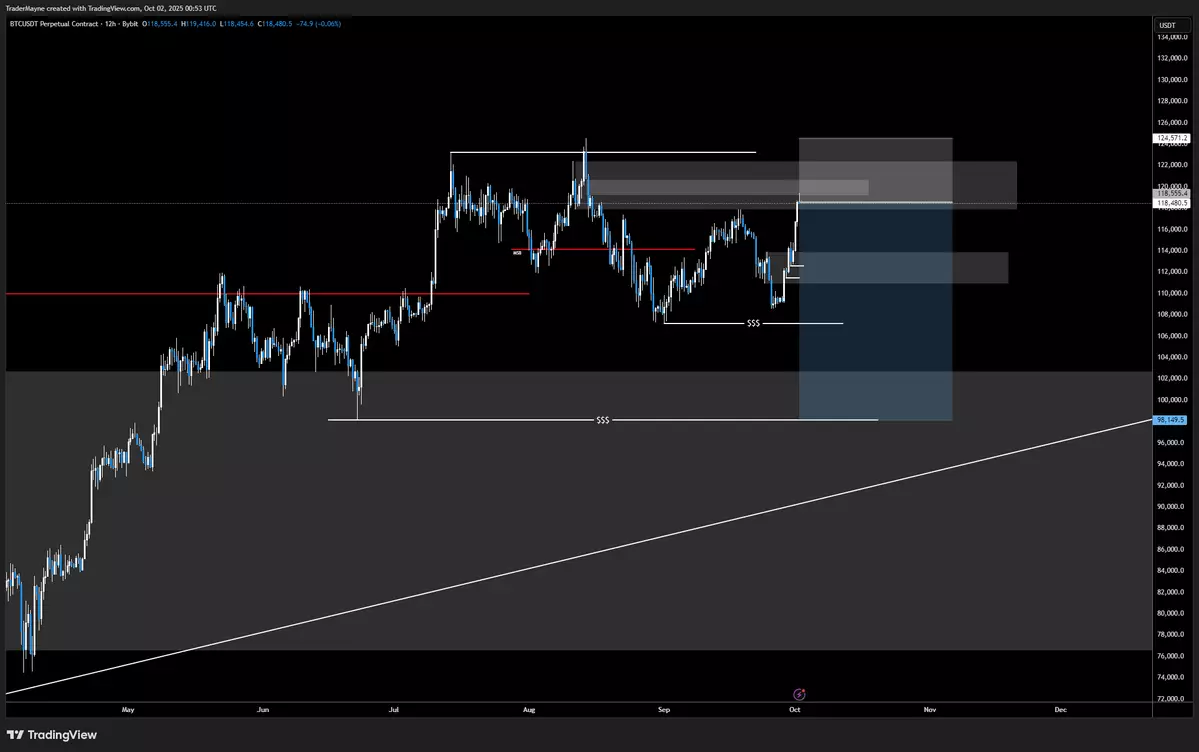
Task: Click the BTCUSDT Perpetual Contract symbol title
Action: 54,24
